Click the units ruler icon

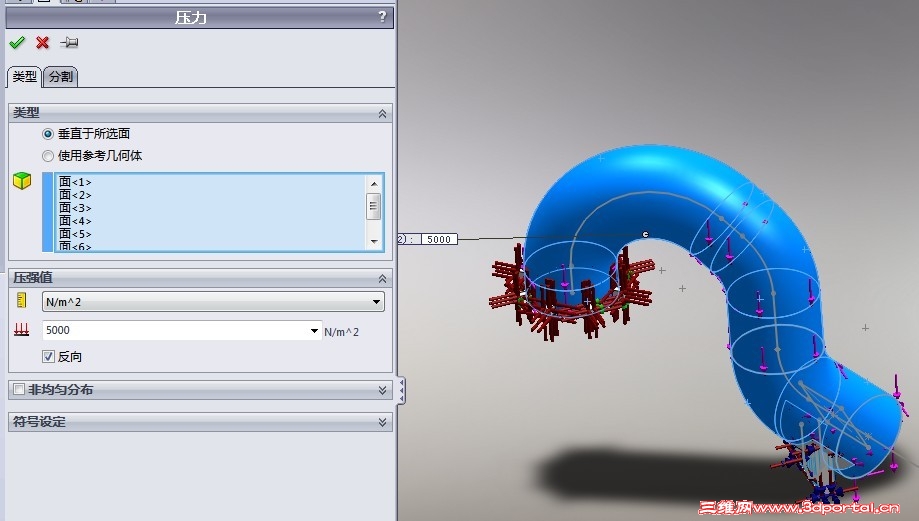tap(22, 300)
